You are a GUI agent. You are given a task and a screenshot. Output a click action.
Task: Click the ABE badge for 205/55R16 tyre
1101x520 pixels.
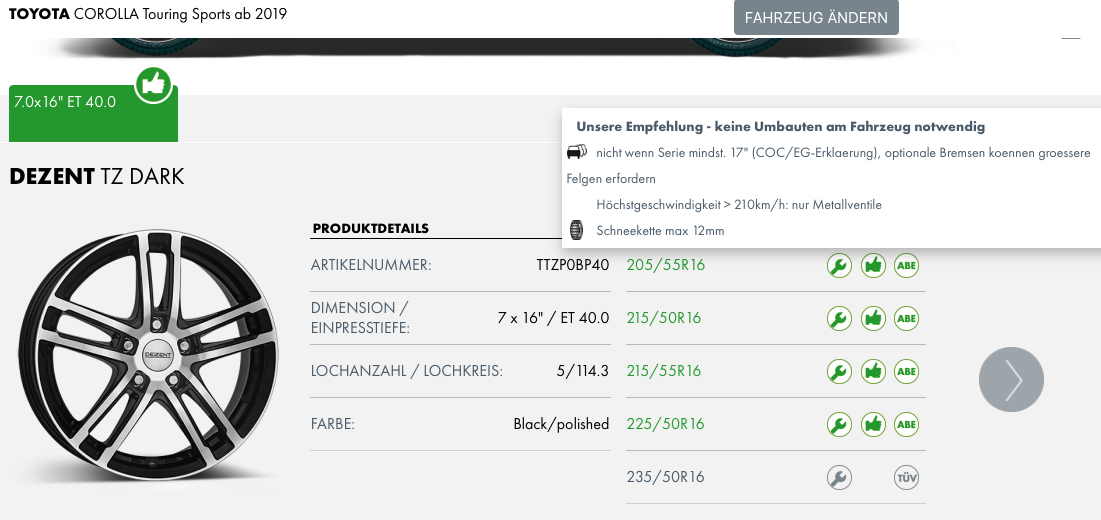point(906,265)
